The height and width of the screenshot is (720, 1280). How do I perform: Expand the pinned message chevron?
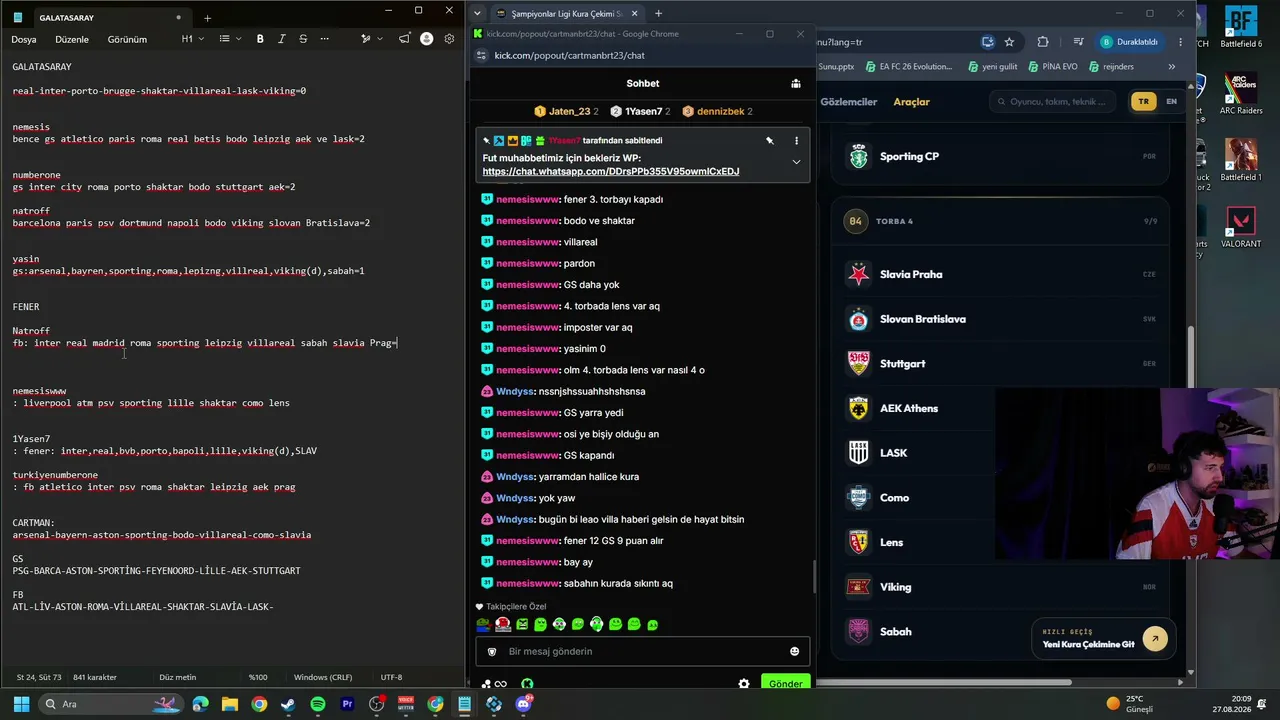pyautogui.click(x=796, y=162)
